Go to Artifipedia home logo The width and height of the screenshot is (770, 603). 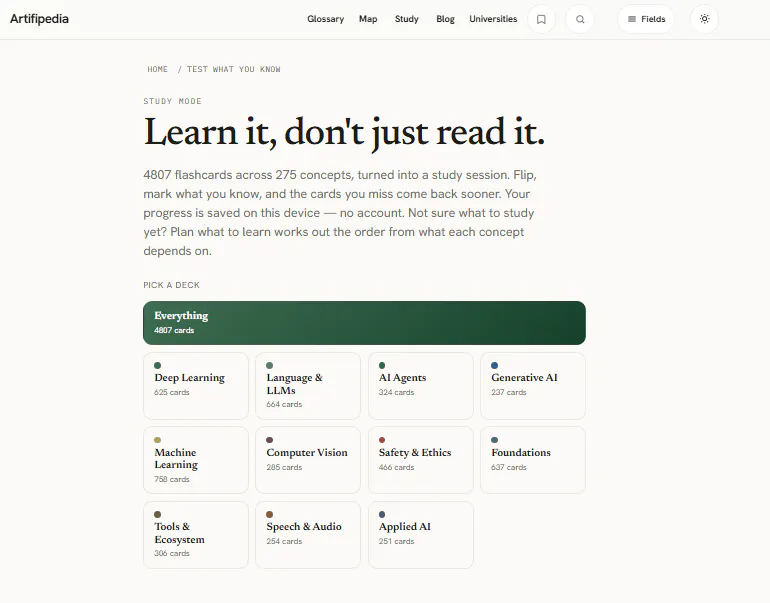pos(39,19)
